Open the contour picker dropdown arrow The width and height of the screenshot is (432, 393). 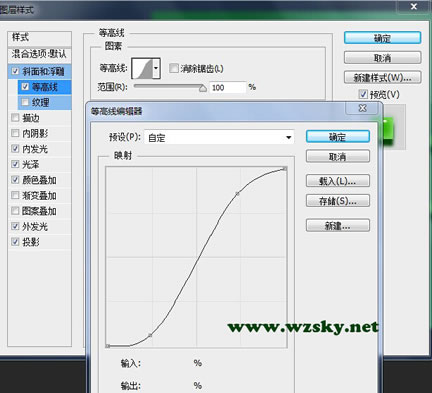pyautogui.click(x=156, y=68)
